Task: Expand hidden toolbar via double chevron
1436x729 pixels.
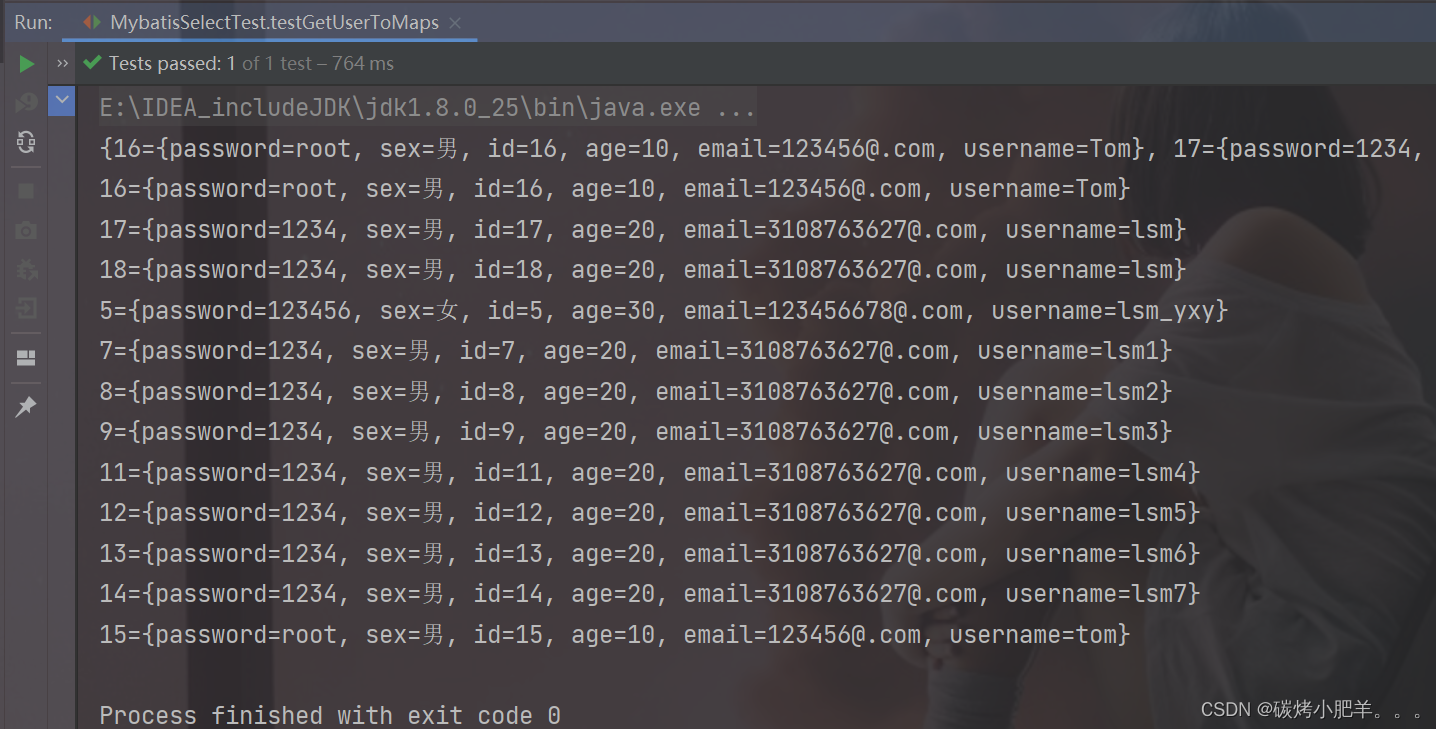Action: [63, 64]
